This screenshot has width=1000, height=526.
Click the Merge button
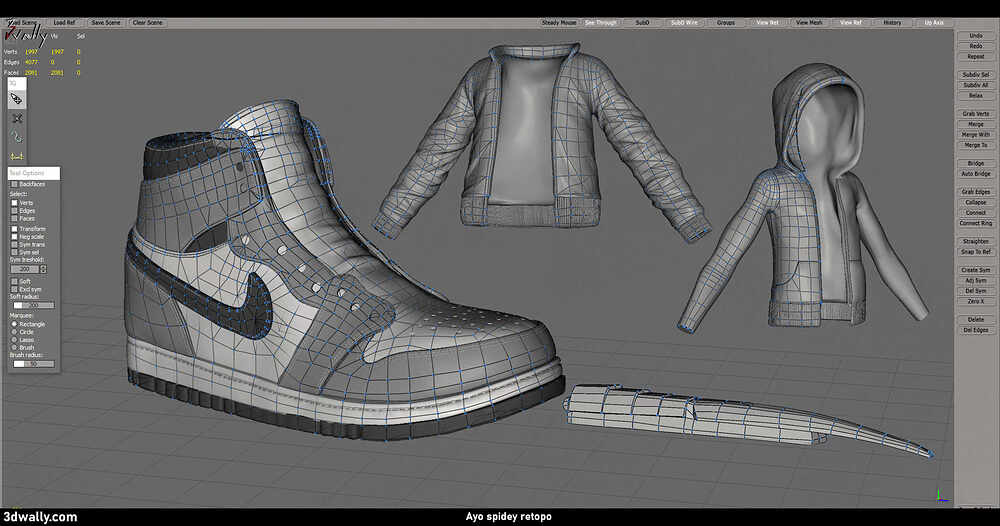tap(976, 124)
